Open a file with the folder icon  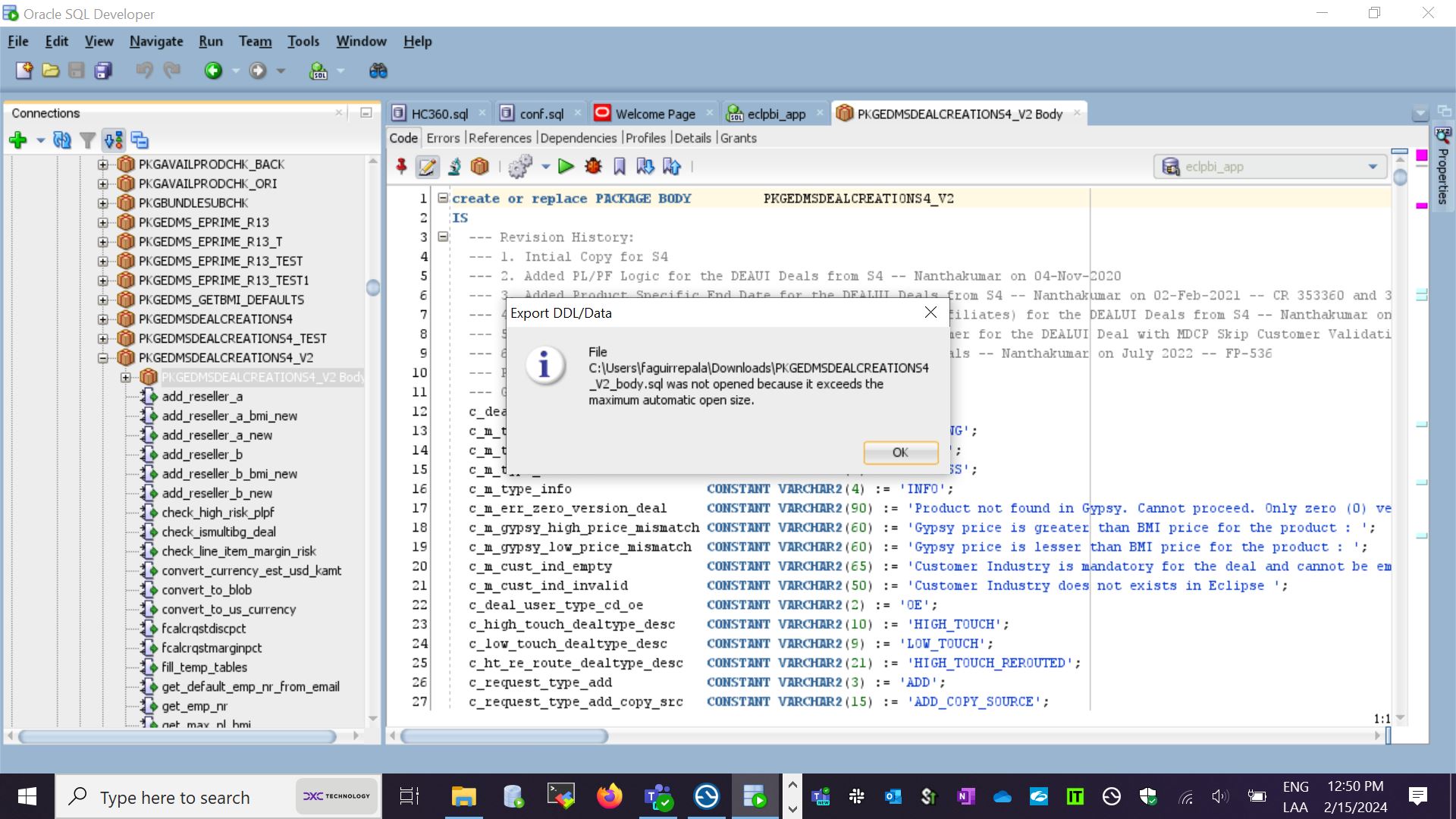(51, 71)
